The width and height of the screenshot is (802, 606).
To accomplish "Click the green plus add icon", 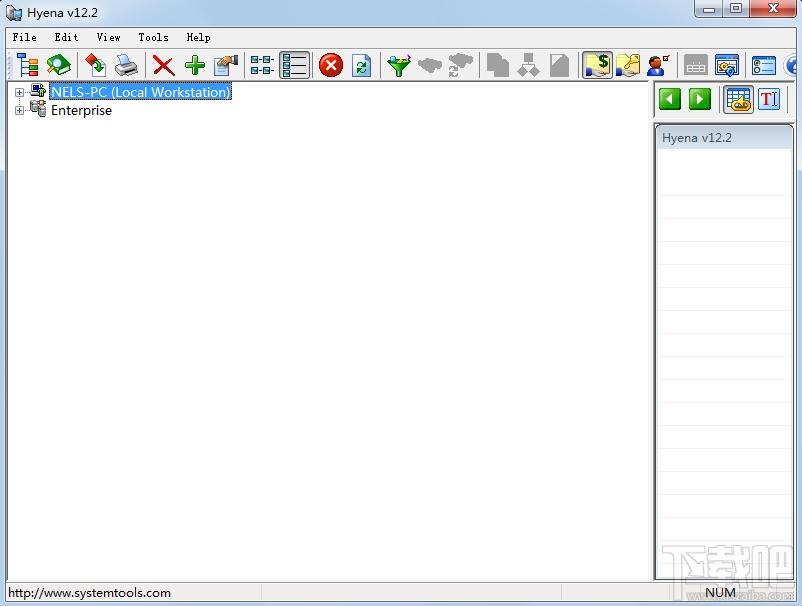I will [x=195, y=65].
